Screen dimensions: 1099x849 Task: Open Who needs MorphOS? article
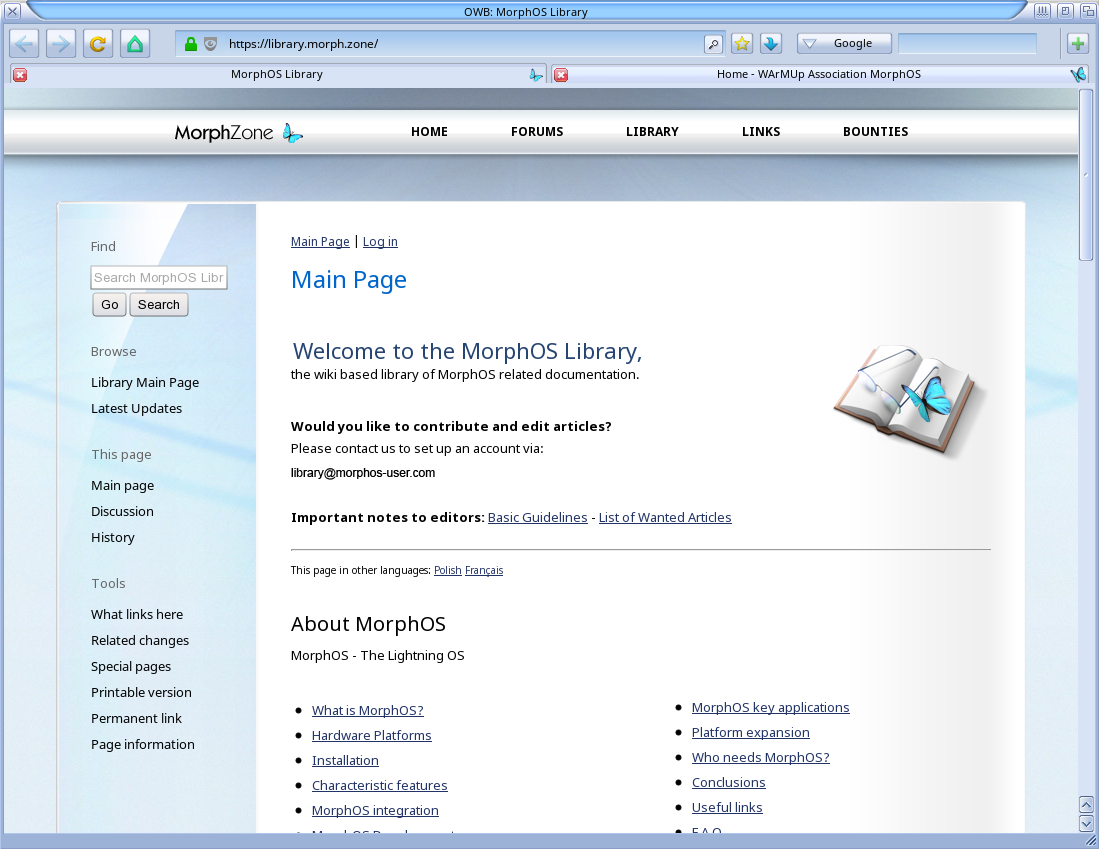pos(760,758)
